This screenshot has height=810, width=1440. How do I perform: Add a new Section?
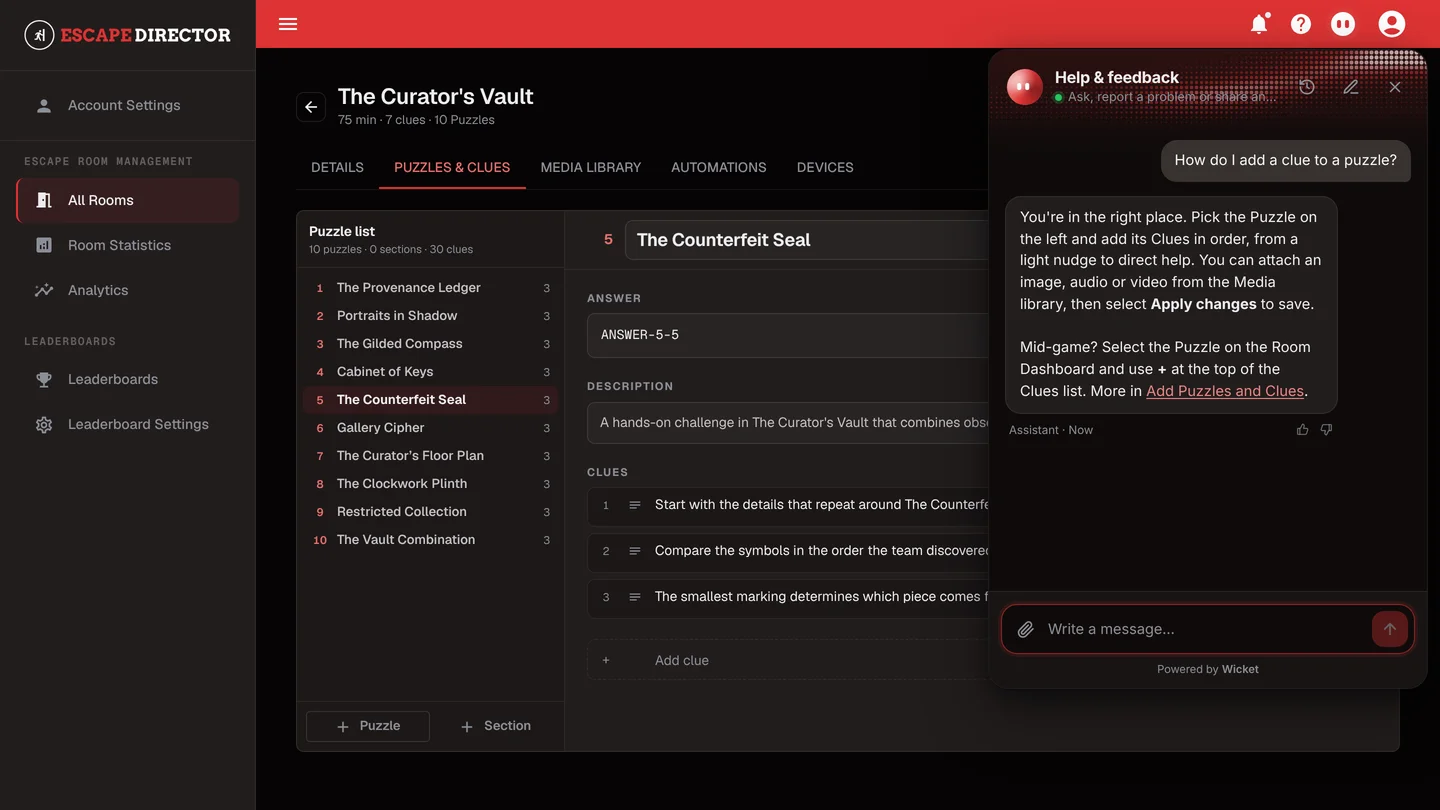point(496,726)
